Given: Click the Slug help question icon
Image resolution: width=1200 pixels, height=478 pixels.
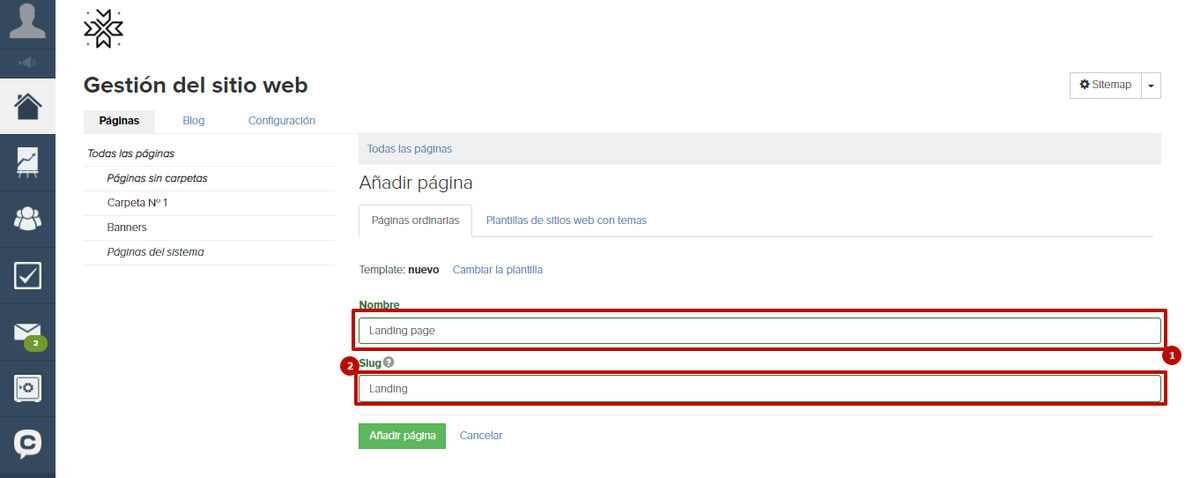Looking at the screenshot, I should [388, 363].
